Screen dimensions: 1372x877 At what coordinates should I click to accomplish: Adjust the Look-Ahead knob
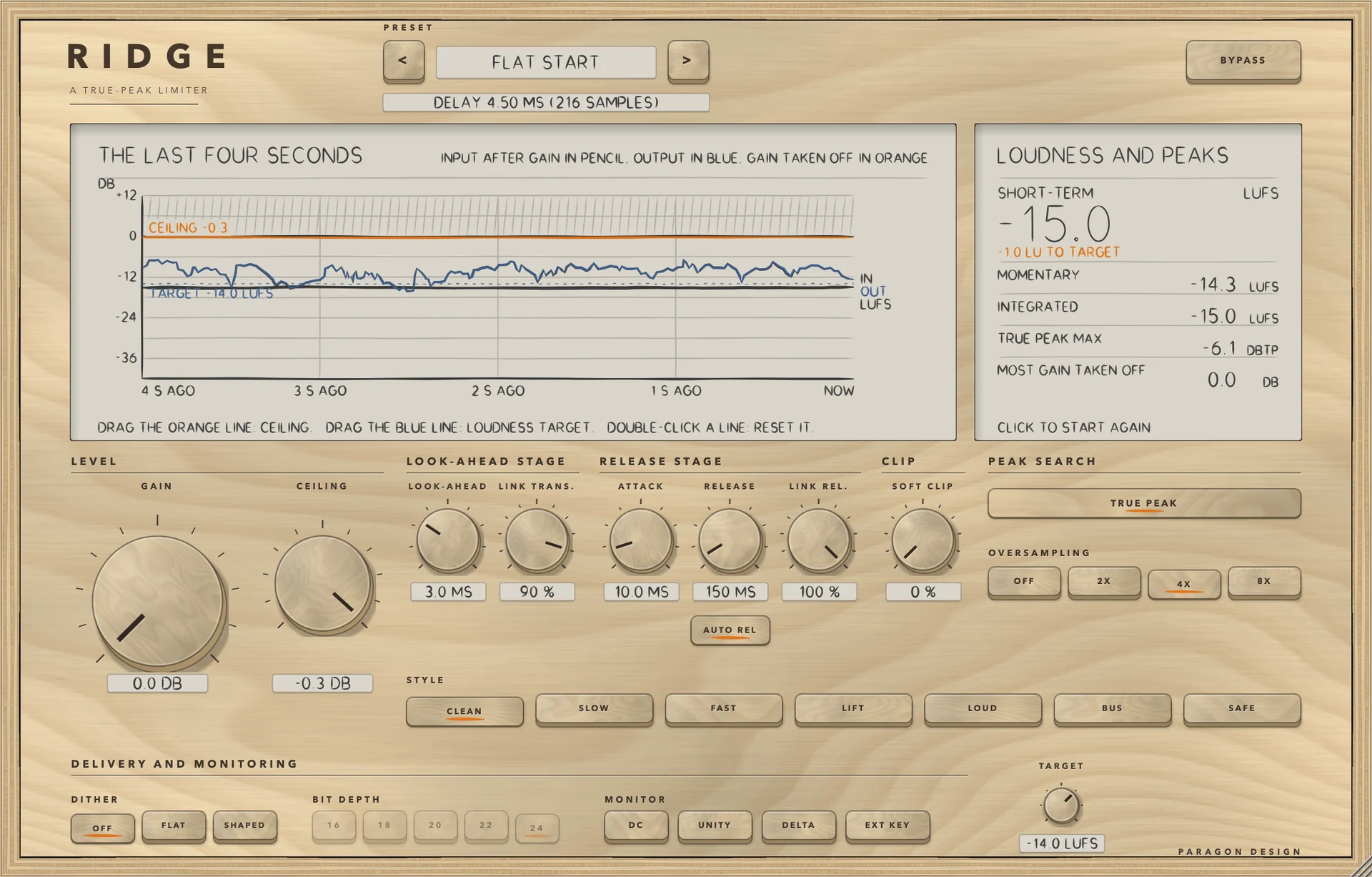click(x=448, y=540)
